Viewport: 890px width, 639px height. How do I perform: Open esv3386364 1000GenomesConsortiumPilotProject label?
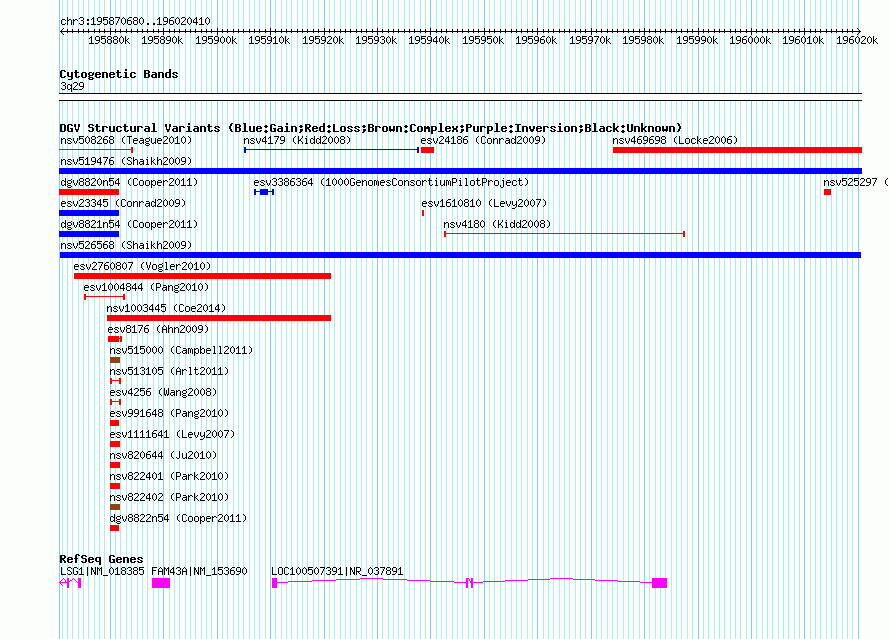pyautogui.click(x=391, y=182)
